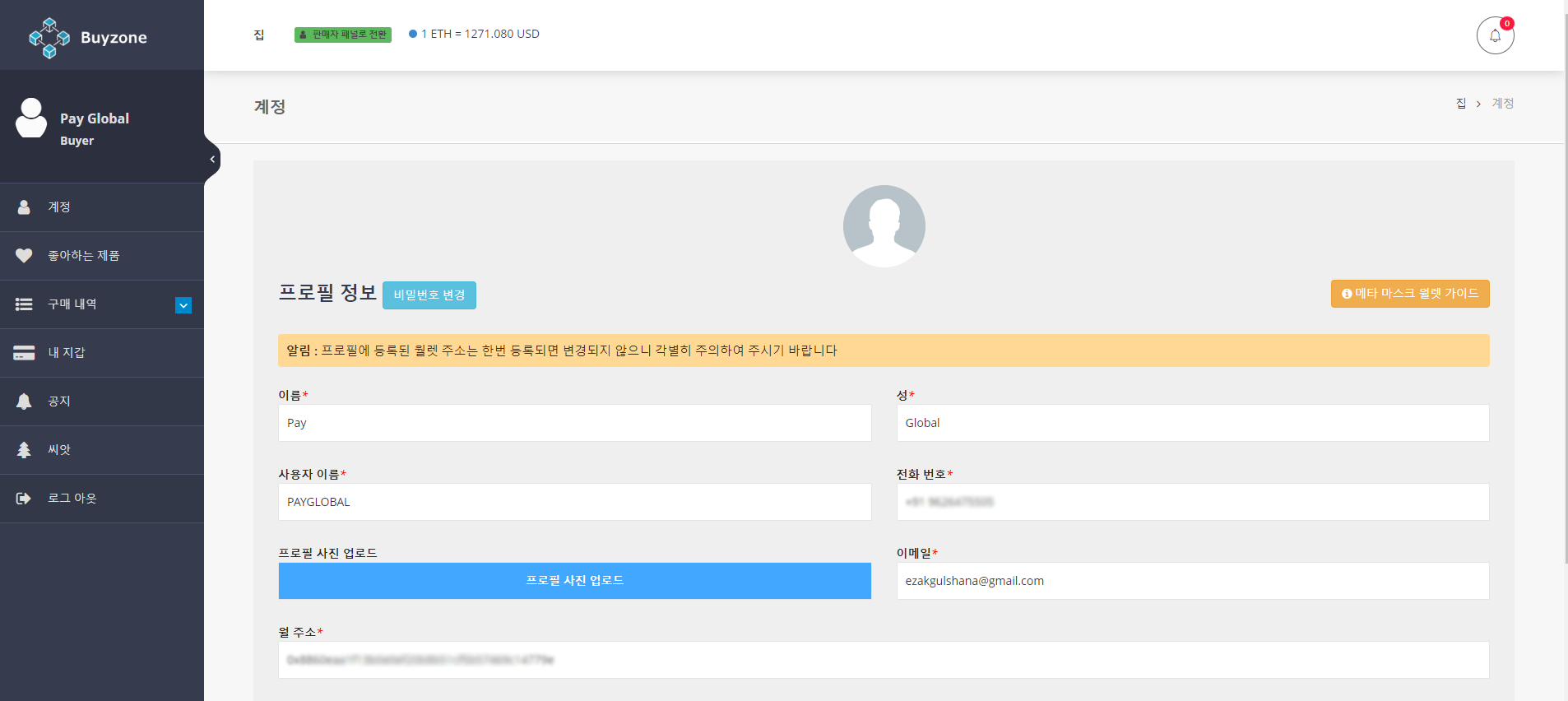Viewport: 1568px width, 701px height.
Task: Click the tree icon in sidebar
Action: click(24, 450)
